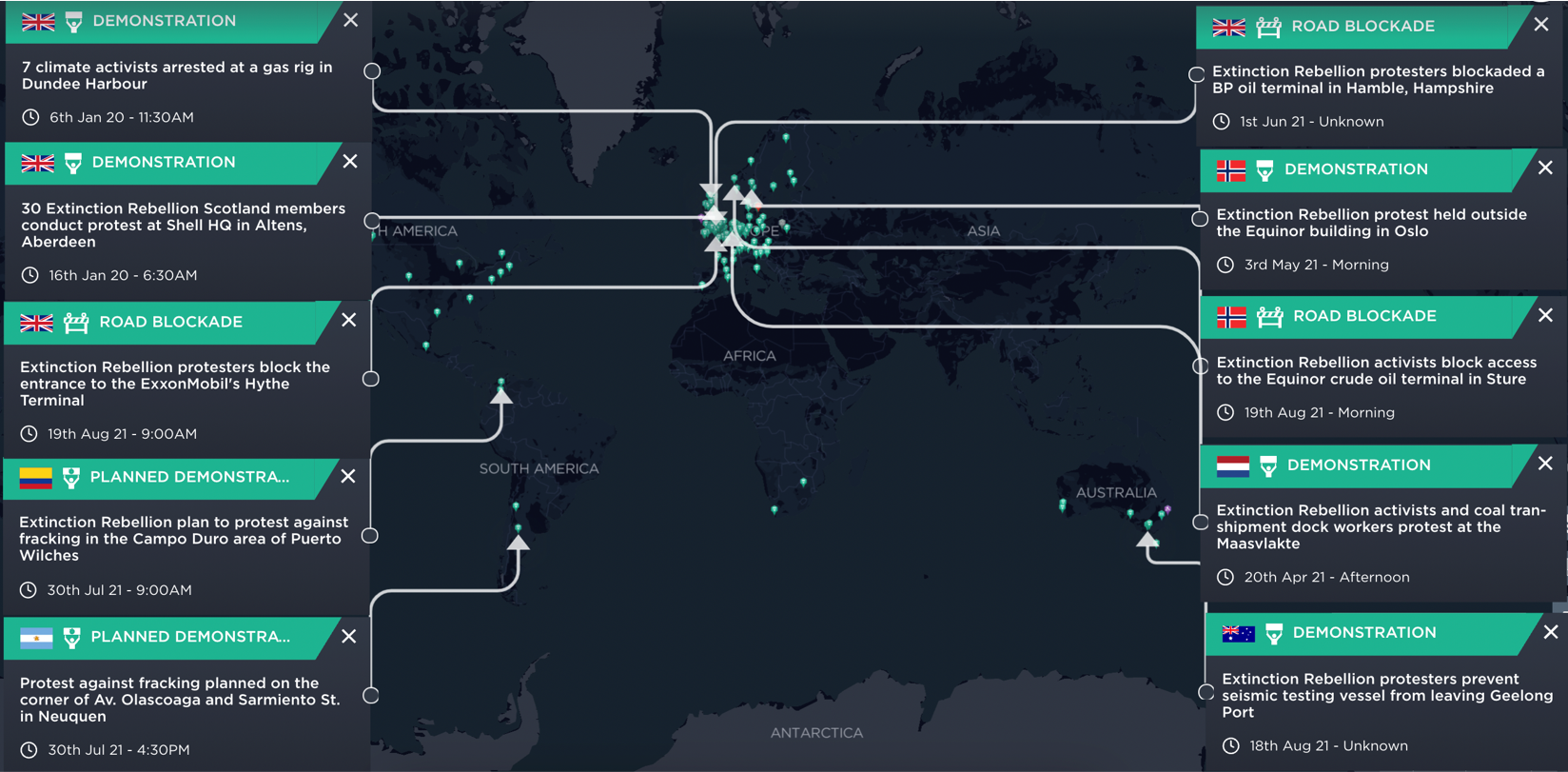1568x772 pixels.
Task: Click the AFRICA map label
Action: click(x=750, y=356)
